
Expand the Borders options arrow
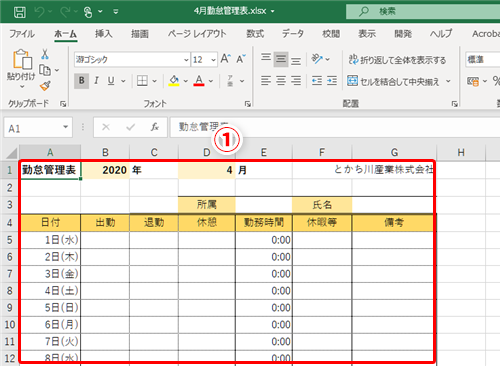(154, 81)
